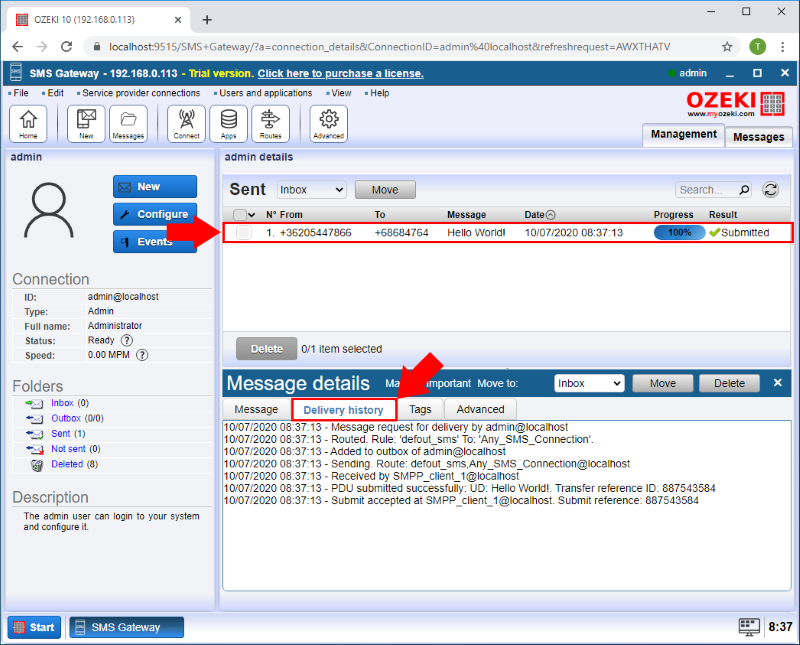Click the Delete button below message list

tap(266, 349)
